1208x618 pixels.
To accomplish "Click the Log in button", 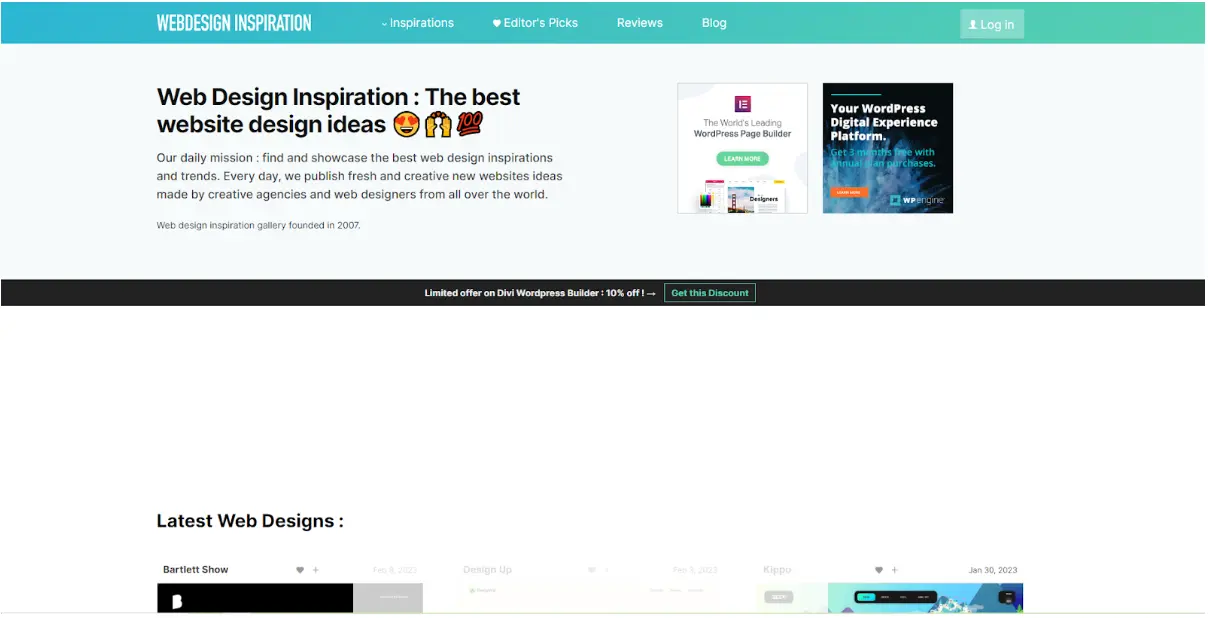I will (x=991, y=24).
